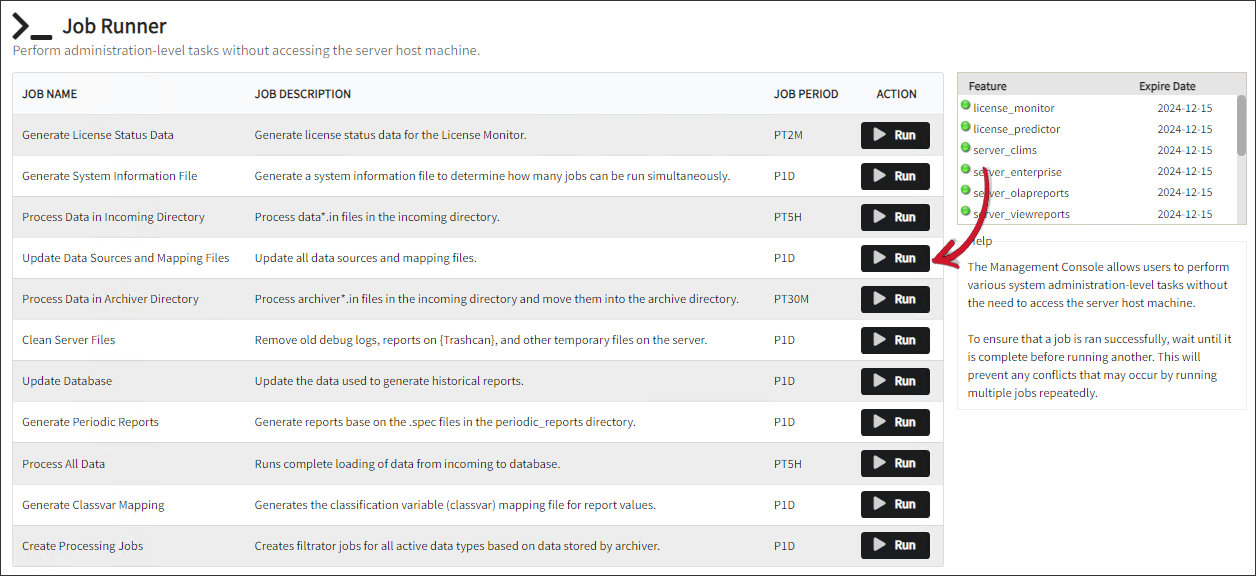The image size is (1256, 576).
Task: Click the JOB NAME column header
Action: pos(50,94)
